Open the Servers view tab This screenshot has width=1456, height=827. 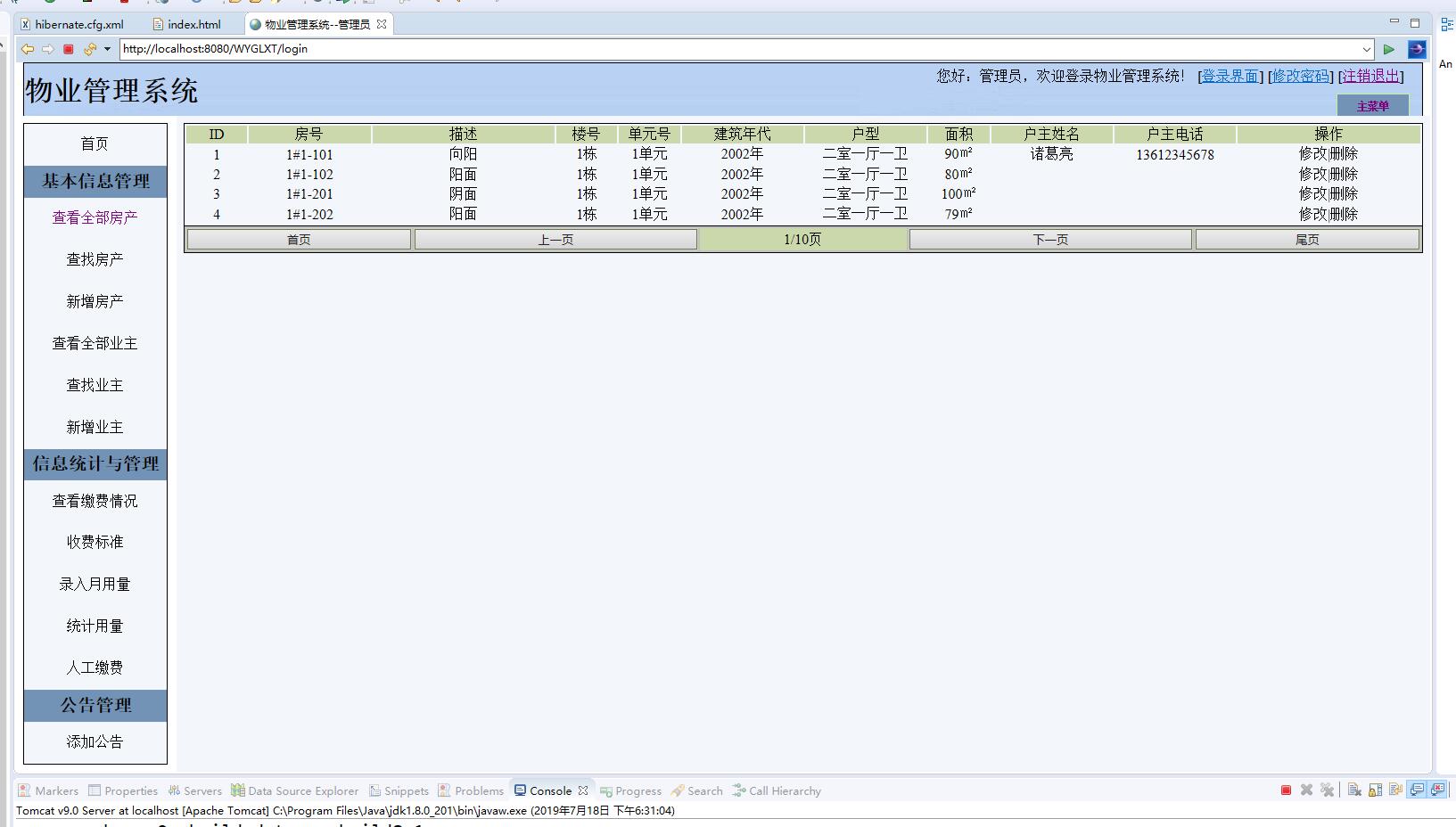click(195, 790)
